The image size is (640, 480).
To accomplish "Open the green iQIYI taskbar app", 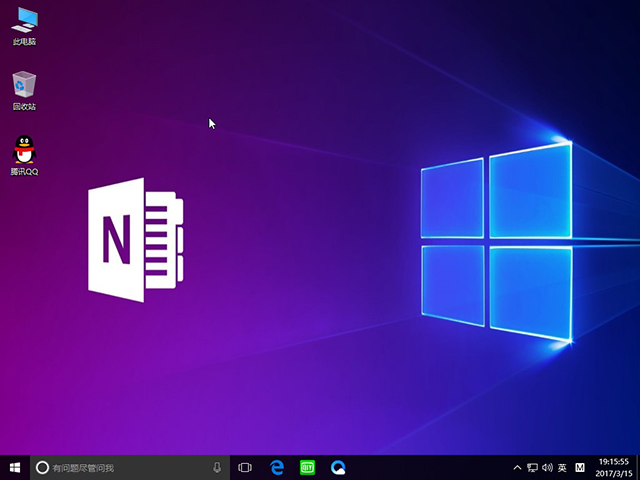I will point(308,467).
